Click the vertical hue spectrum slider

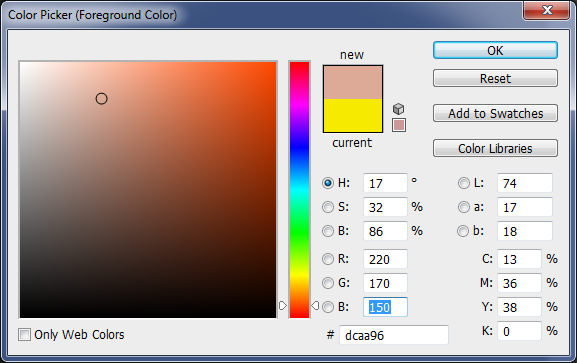click(x=300, y=190)
